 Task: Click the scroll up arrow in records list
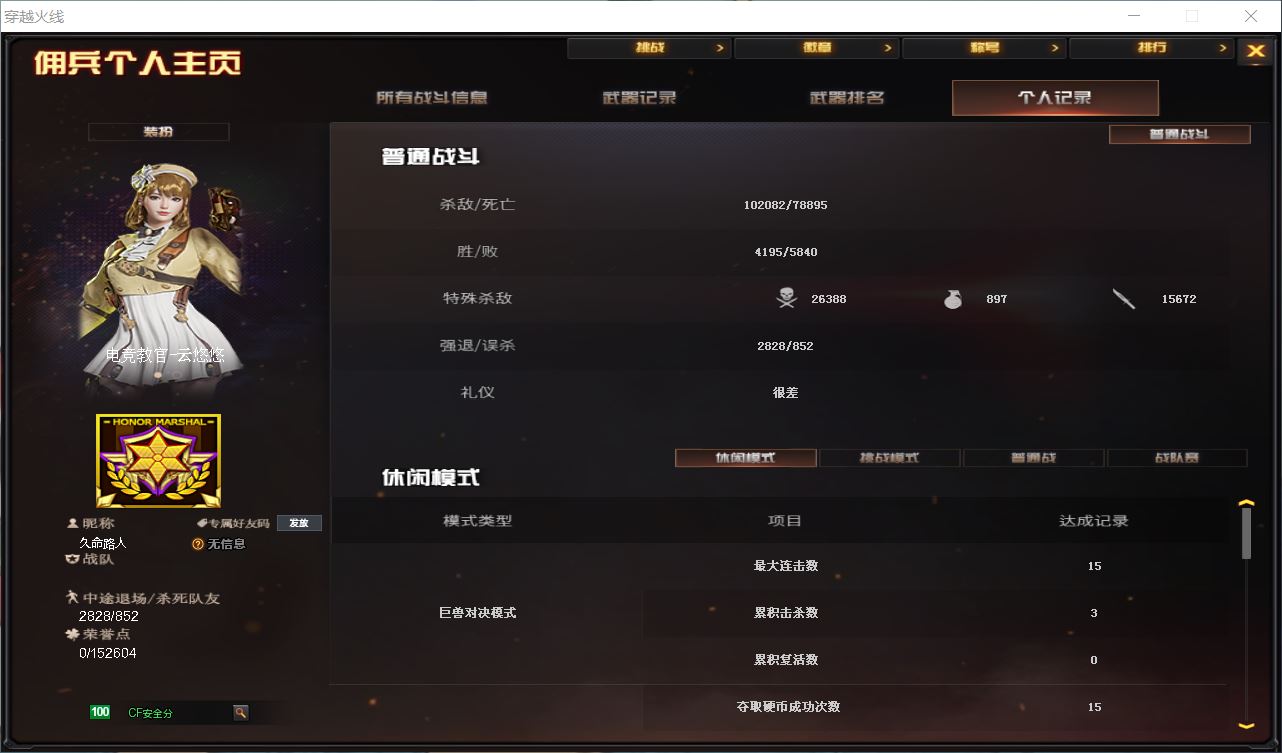(x=1246, y=503)
